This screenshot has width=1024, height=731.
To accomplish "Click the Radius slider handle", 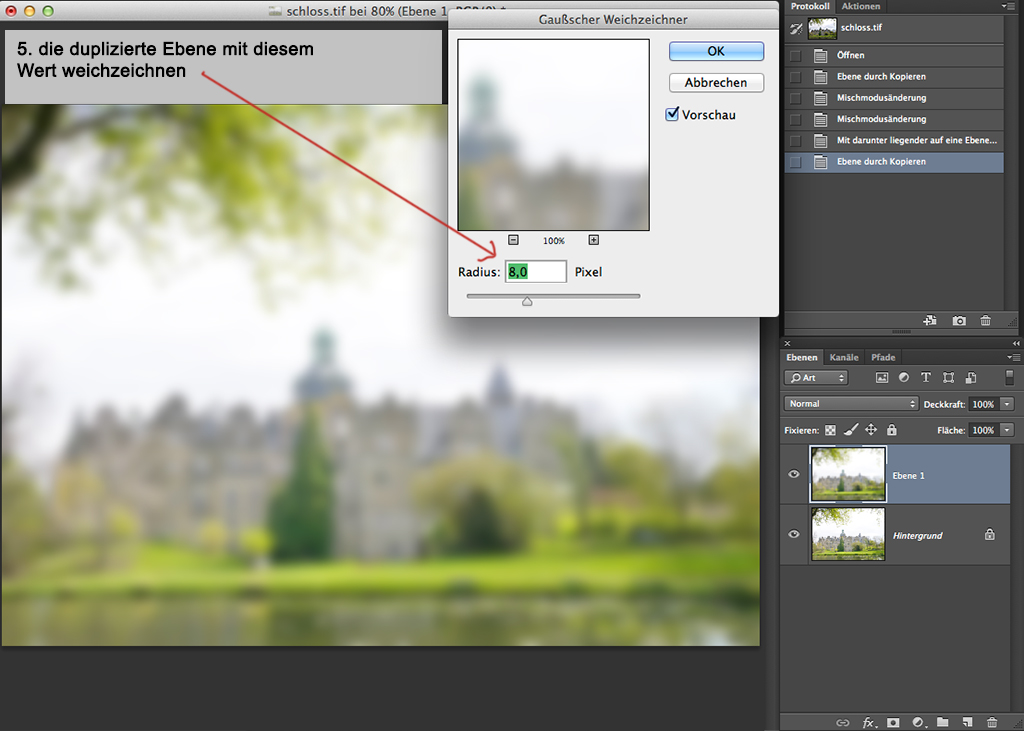I will click(527, 301).
